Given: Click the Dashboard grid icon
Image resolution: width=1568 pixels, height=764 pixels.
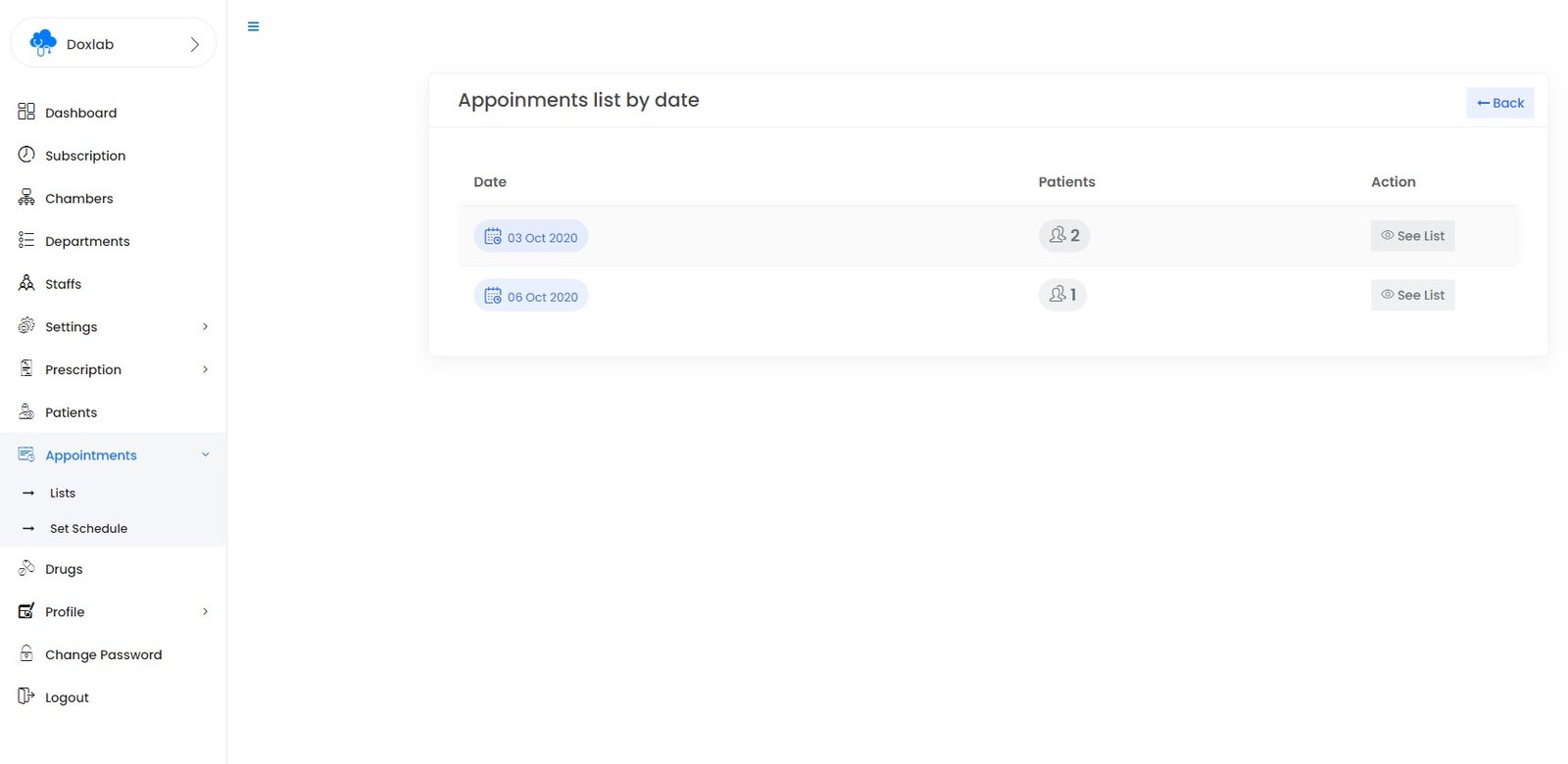Looking at the screenshot, I should 26,112.
